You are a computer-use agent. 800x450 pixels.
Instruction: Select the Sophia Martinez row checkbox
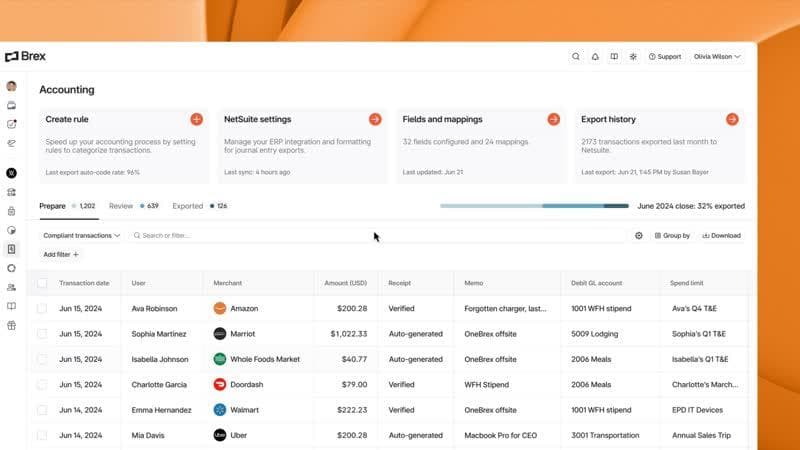(42, 334)
